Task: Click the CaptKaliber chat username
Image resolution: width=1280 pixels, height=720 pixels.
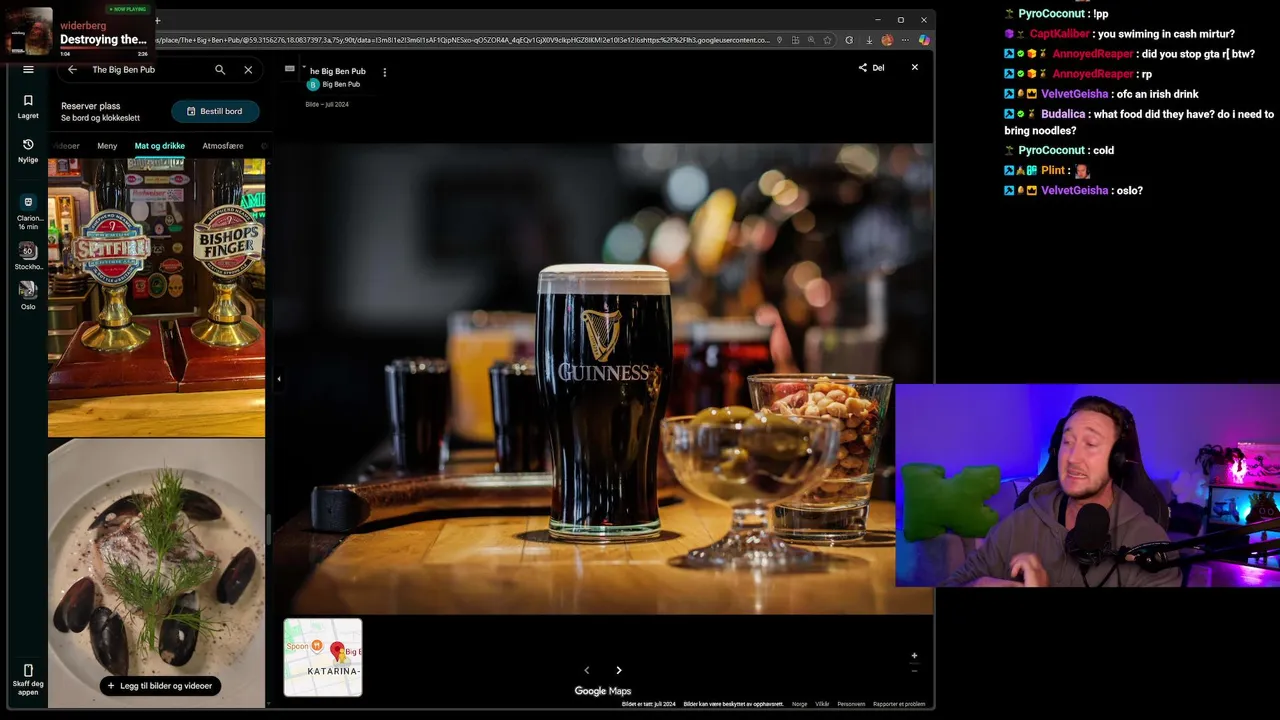Action: [x=1058, y=34]
